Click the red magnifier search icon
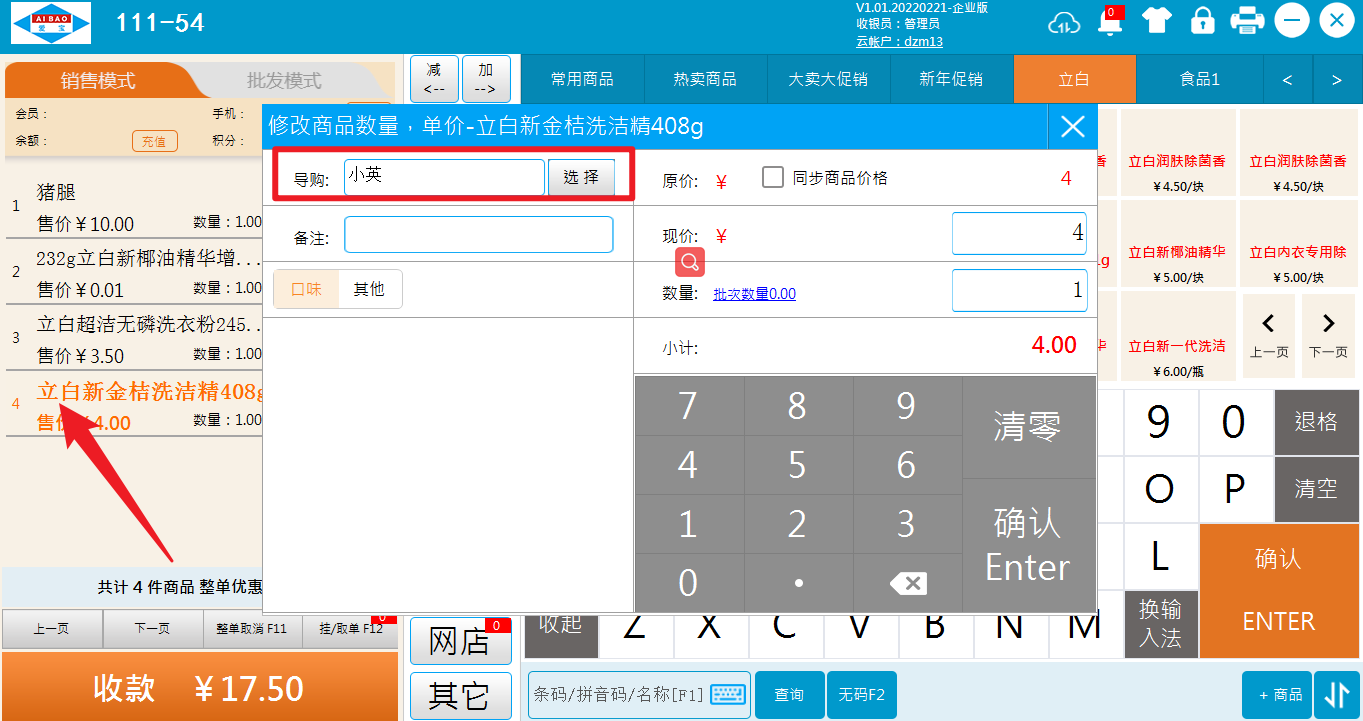 pos(690,262)
